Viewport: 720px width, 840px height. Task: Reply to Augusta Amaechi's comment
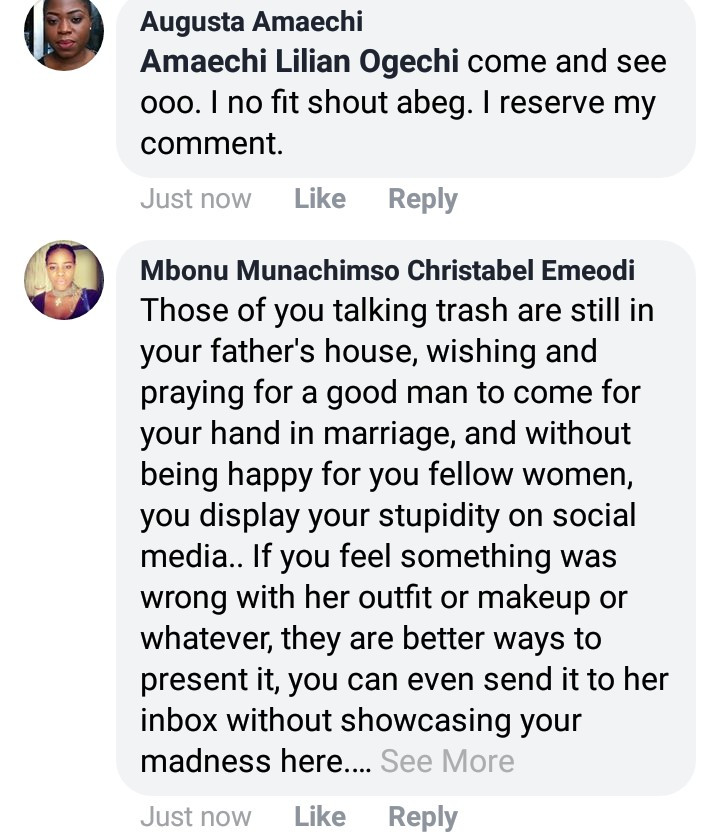click(422, 199)
